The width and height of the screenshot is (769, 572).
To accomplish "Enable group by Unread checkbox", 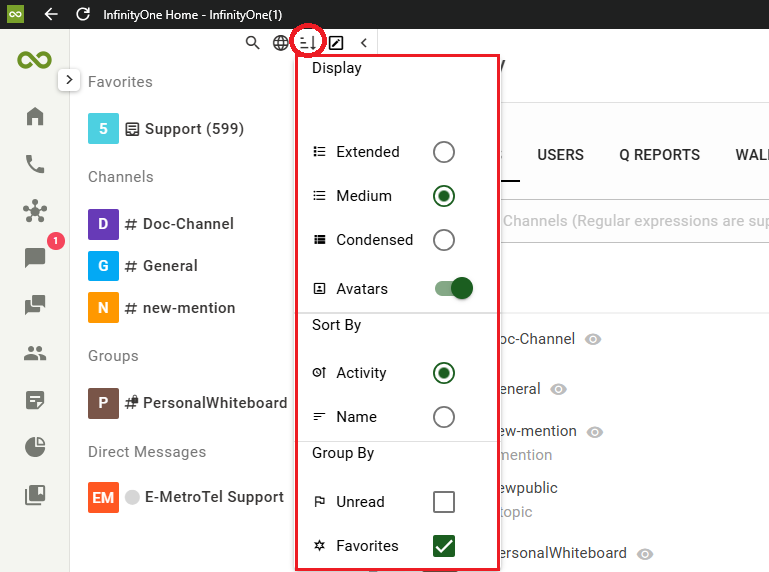I will coord(444,502).
